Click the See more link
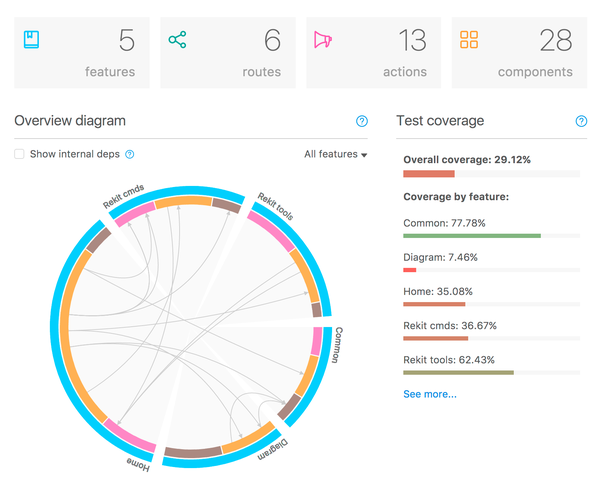 (429, 394)
